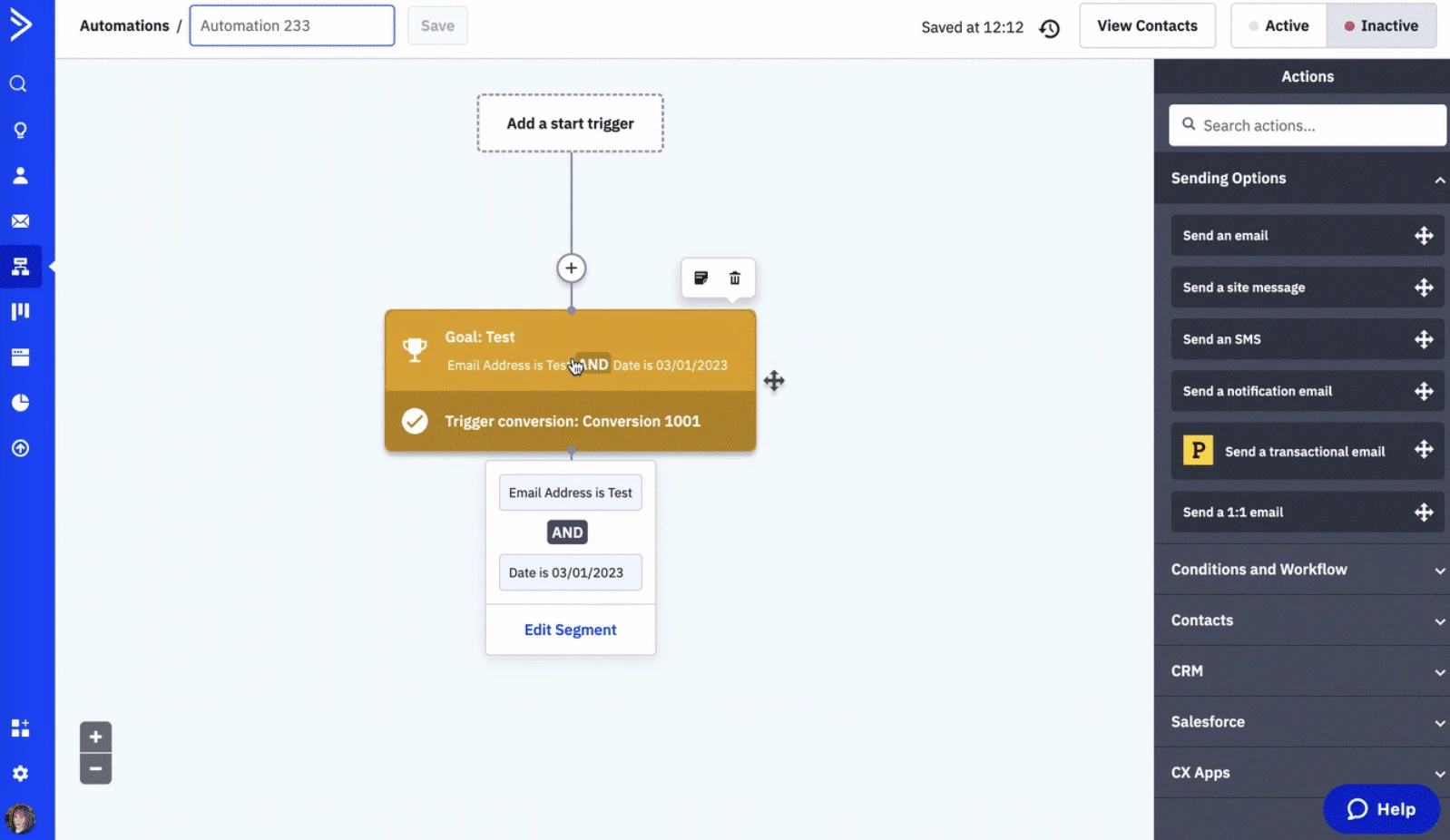The width and height of the screenshot is (1450, 840).
Task: Open Contacts from the left sidebar
Action: click(20, 176)
